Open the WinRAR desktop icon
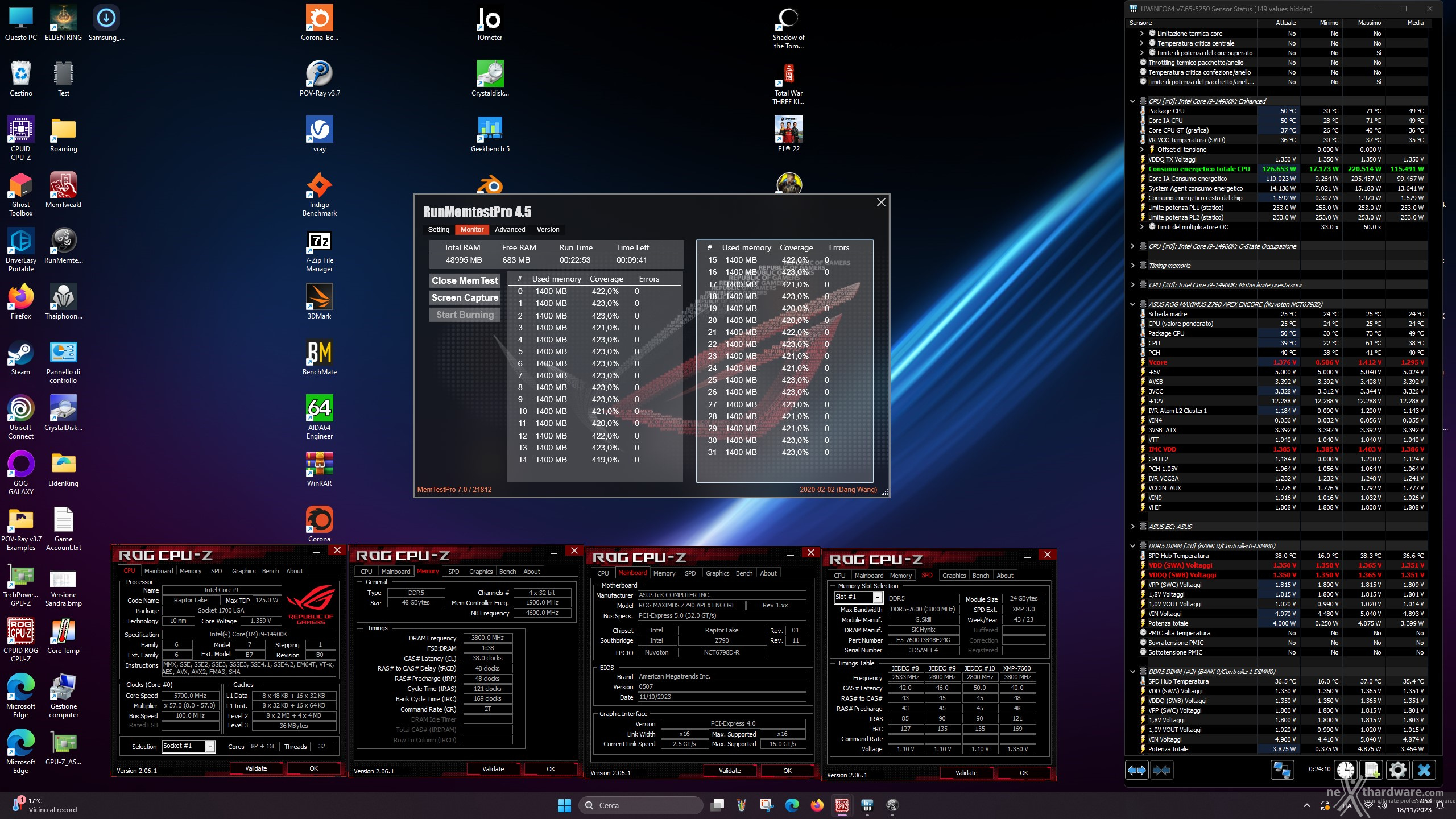Image resolution: width=1456 pixels, height=819 pixels. 320,469
